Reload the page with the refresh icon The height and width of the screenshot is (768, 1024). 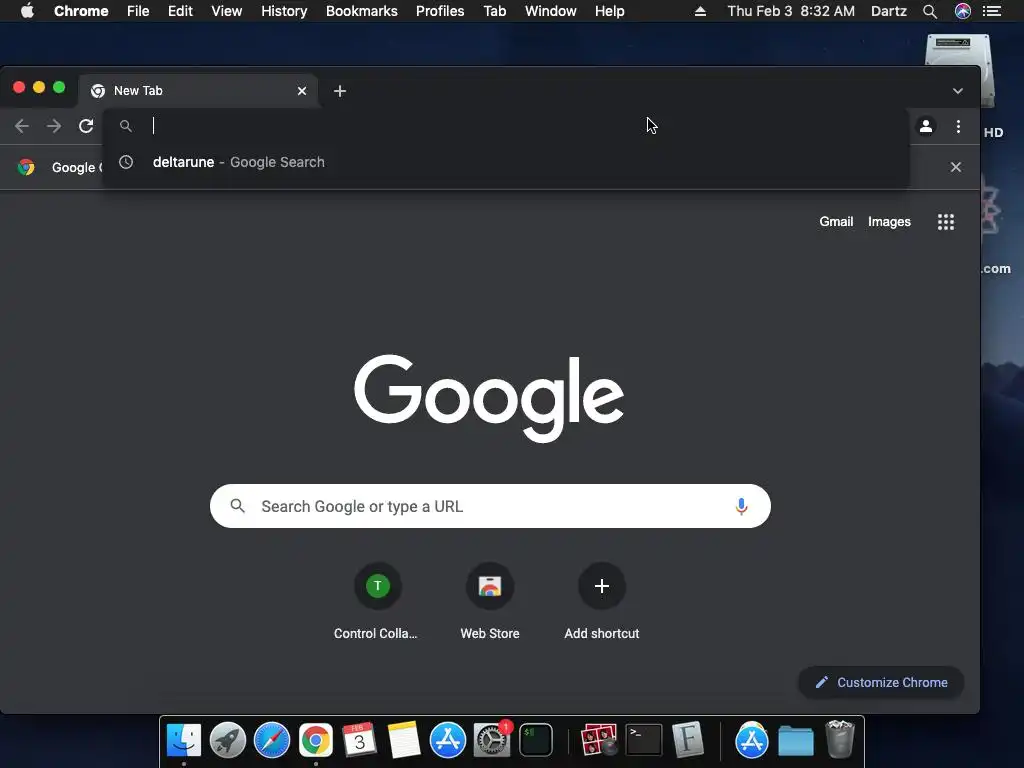click(86, 126)
